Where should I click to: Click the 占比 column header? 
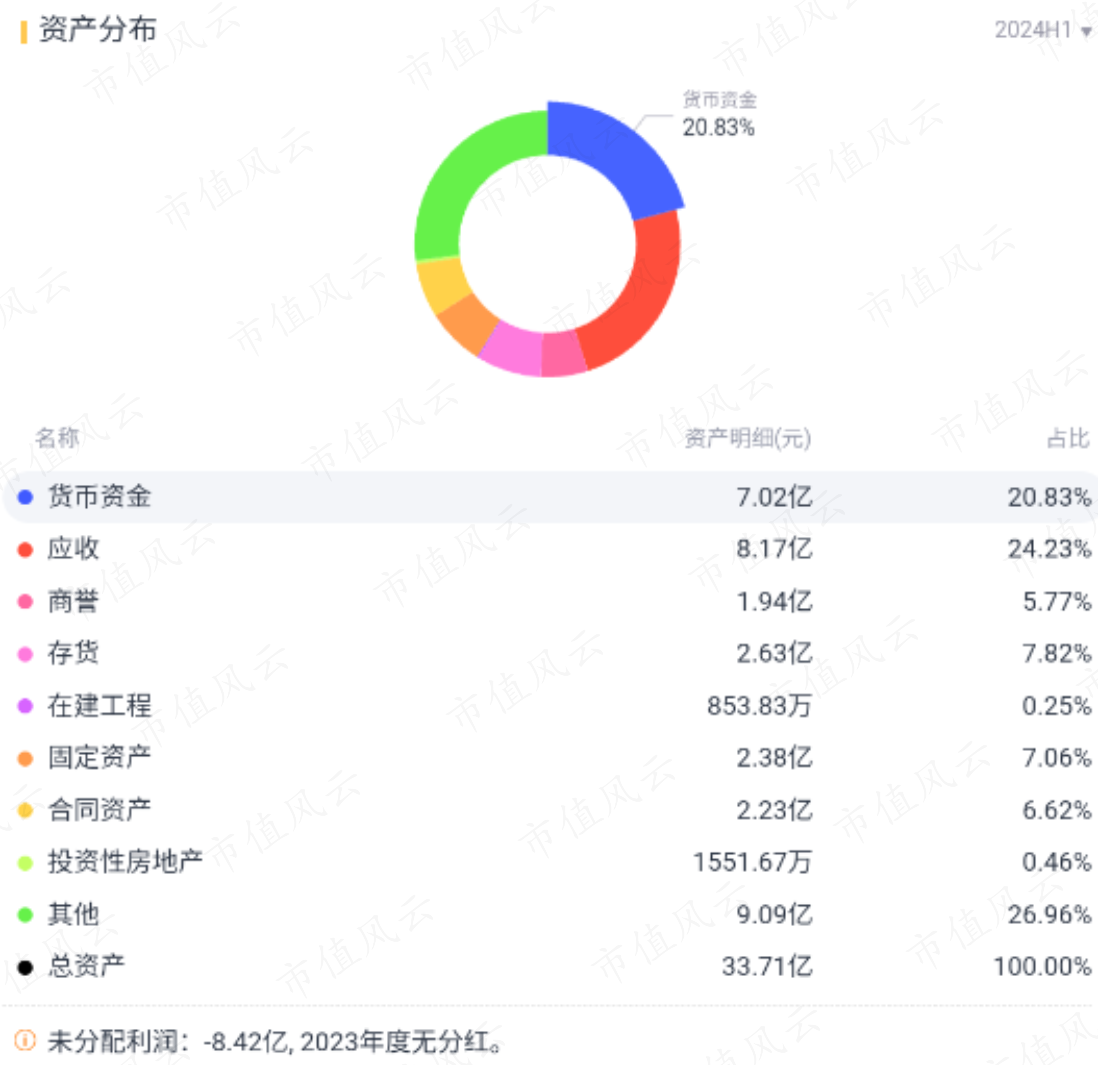[x=1069, y=438]
